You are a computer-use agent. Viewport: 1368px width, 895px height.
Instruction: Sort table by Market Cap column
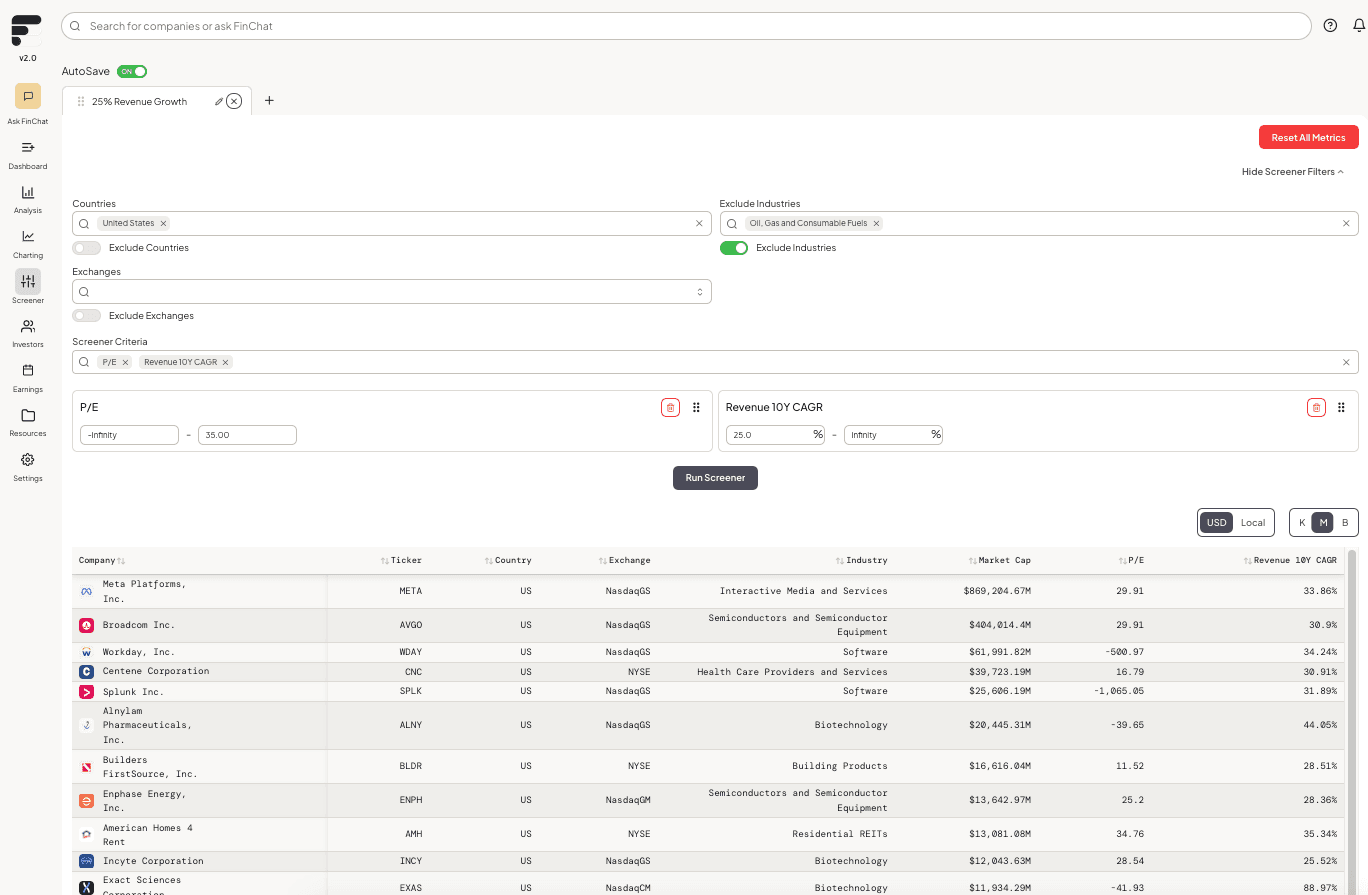pyautogui.click(x=999, y=560)
